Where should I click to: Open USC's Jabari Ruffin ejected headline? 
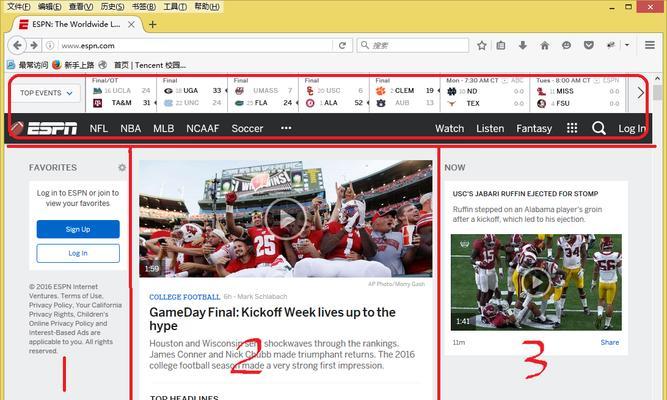[525, 194]
